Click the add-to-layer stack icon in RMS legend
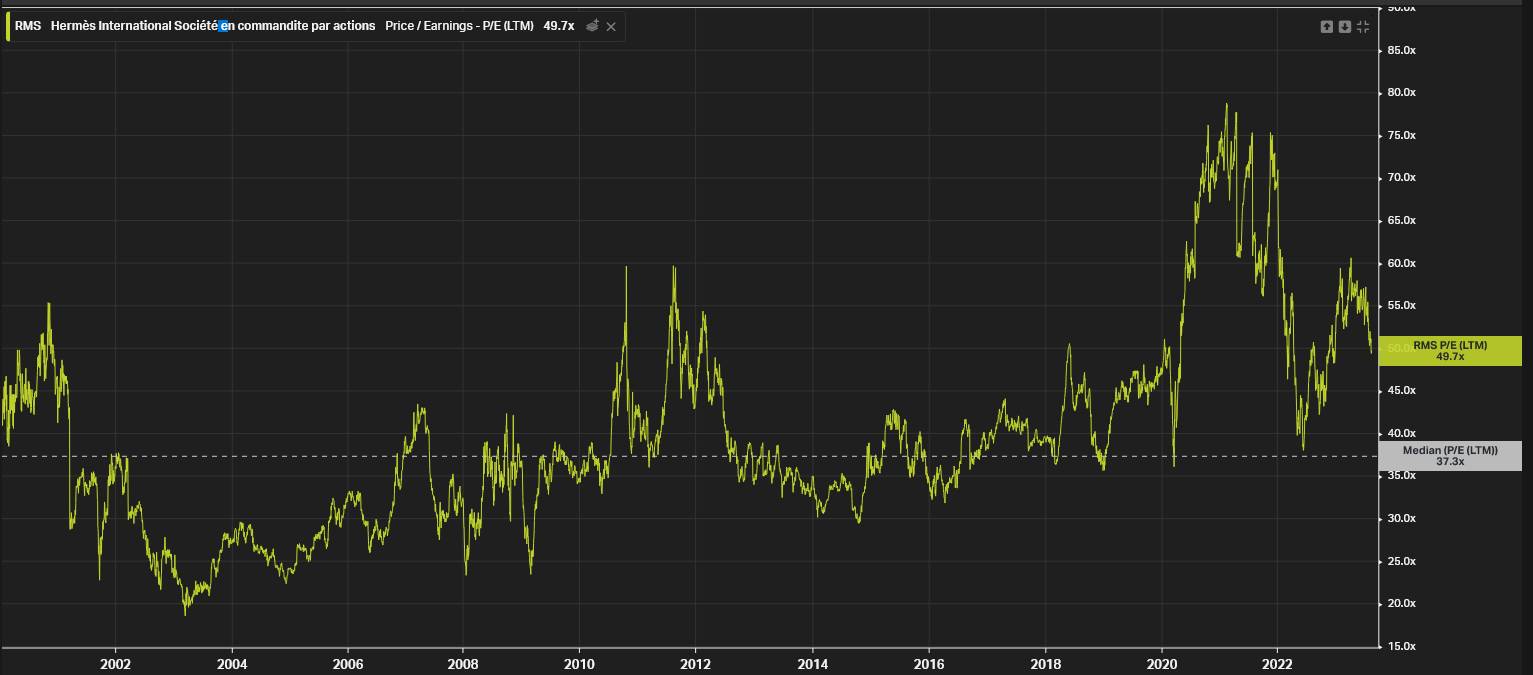The image size is (1533, 675). click(x=592, y=26)
